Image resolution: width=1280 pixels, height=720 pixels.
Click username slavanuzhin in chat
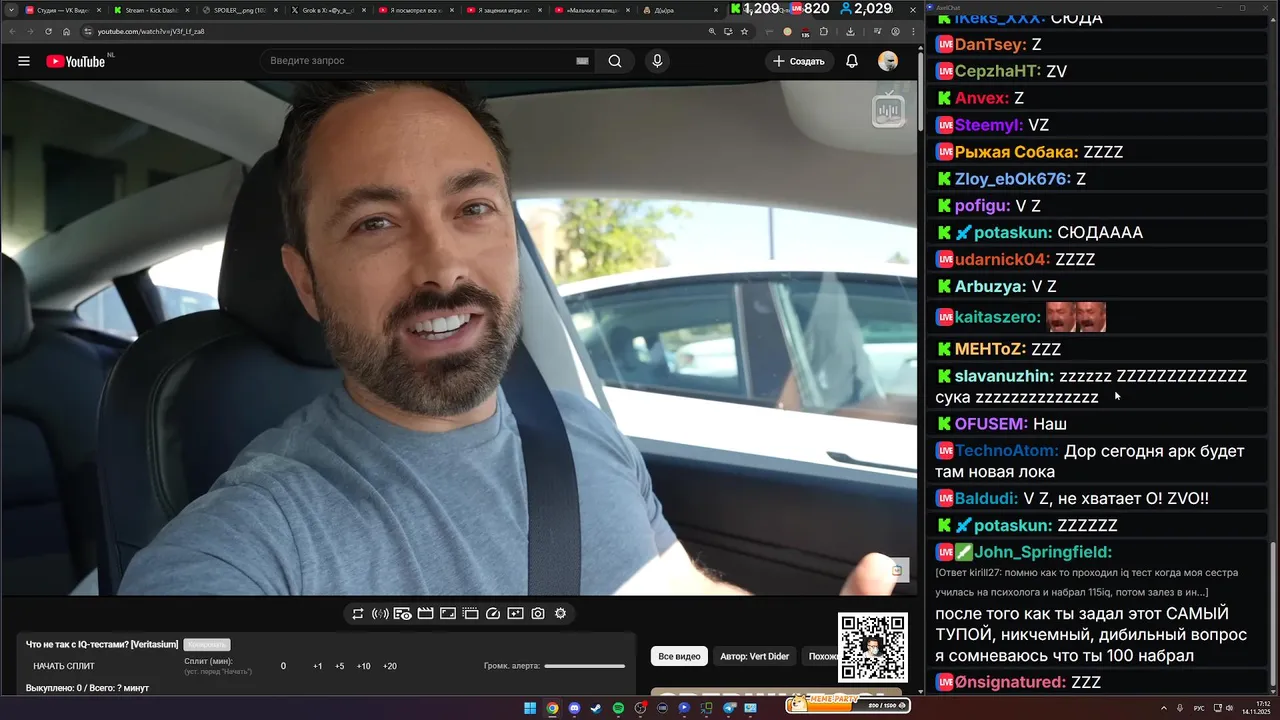click(x=1004, y=376)
